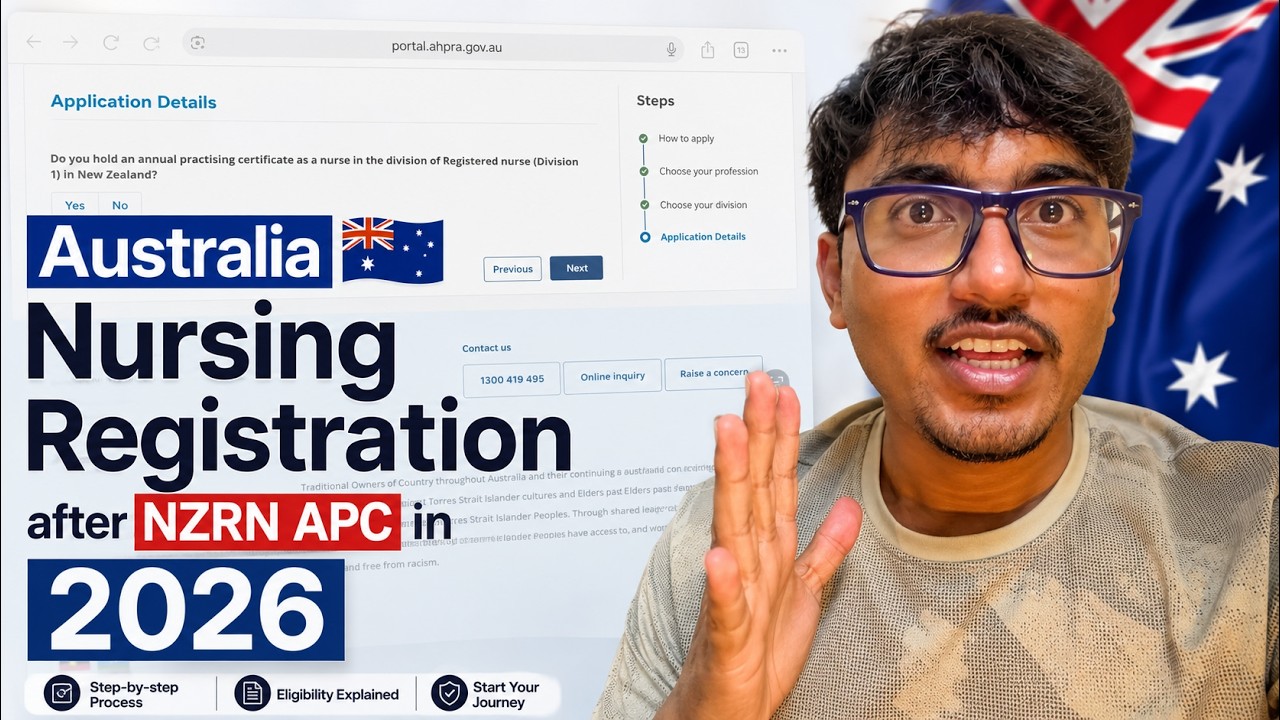The height and width of the screenshot is (720, 1280).
Task: Click the Application Details heading
Action: tap(134, 102)
